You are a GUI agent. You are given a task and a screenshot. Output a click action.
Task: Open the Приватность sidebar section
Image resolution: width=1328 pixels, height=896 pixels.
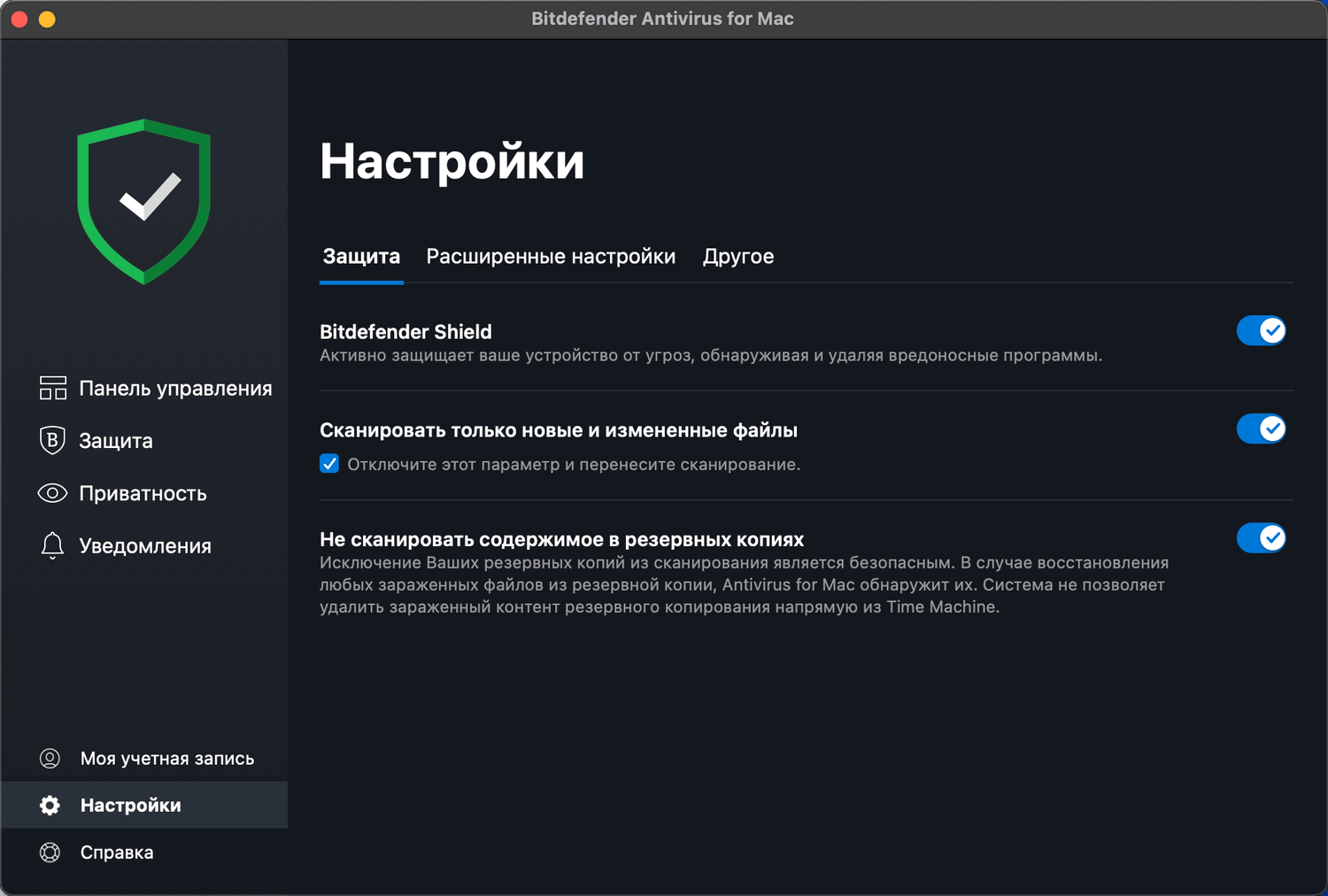pos(144,493)
